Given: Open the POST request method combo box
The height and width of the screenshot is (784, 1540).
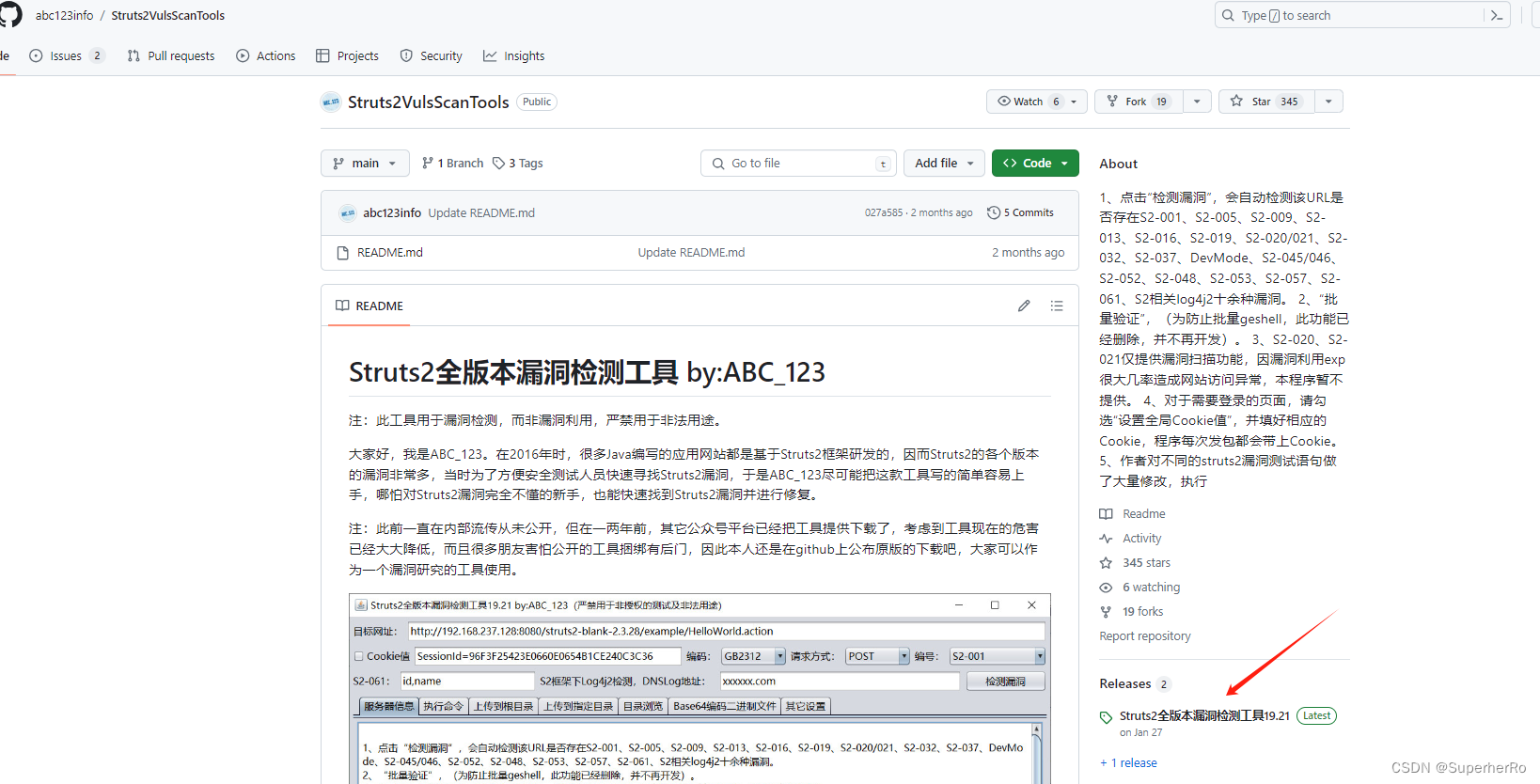Looking at the screenshot, I should point(877,656).
